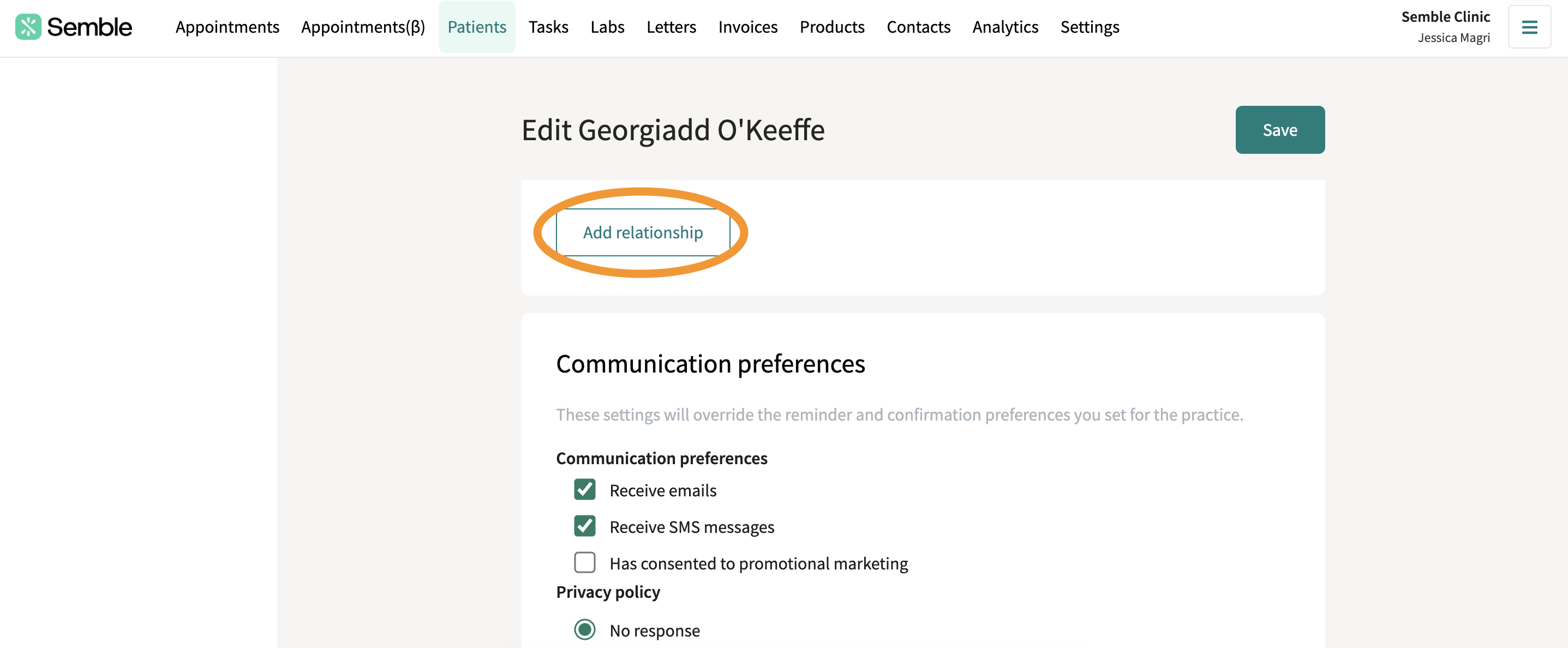Screen dimensions: 1568x648
Task: Uncheck Receive emails checkbox
Action: pyautogui.click(x=584, y=489)
